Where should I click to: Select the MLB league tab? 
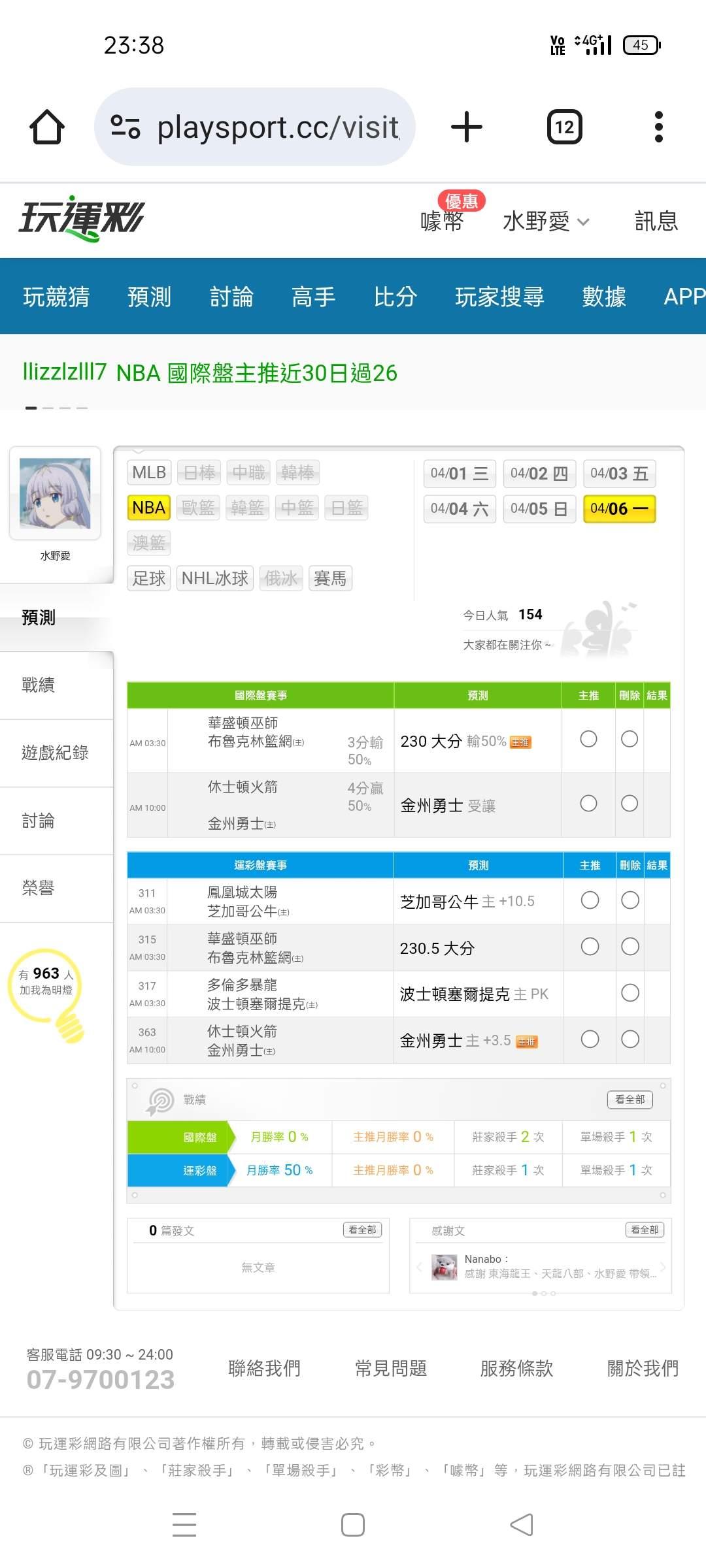coord(149,472)
